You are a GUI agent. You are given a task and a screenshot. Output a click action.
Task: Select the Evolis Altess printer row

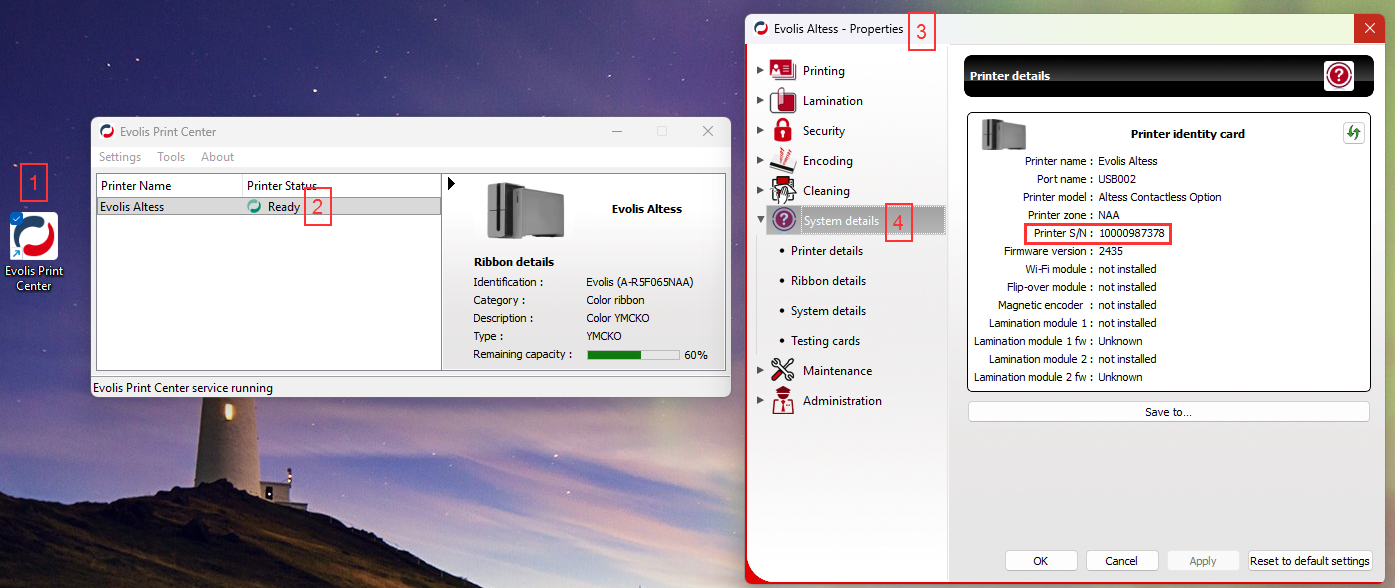[x=268, y=207]
